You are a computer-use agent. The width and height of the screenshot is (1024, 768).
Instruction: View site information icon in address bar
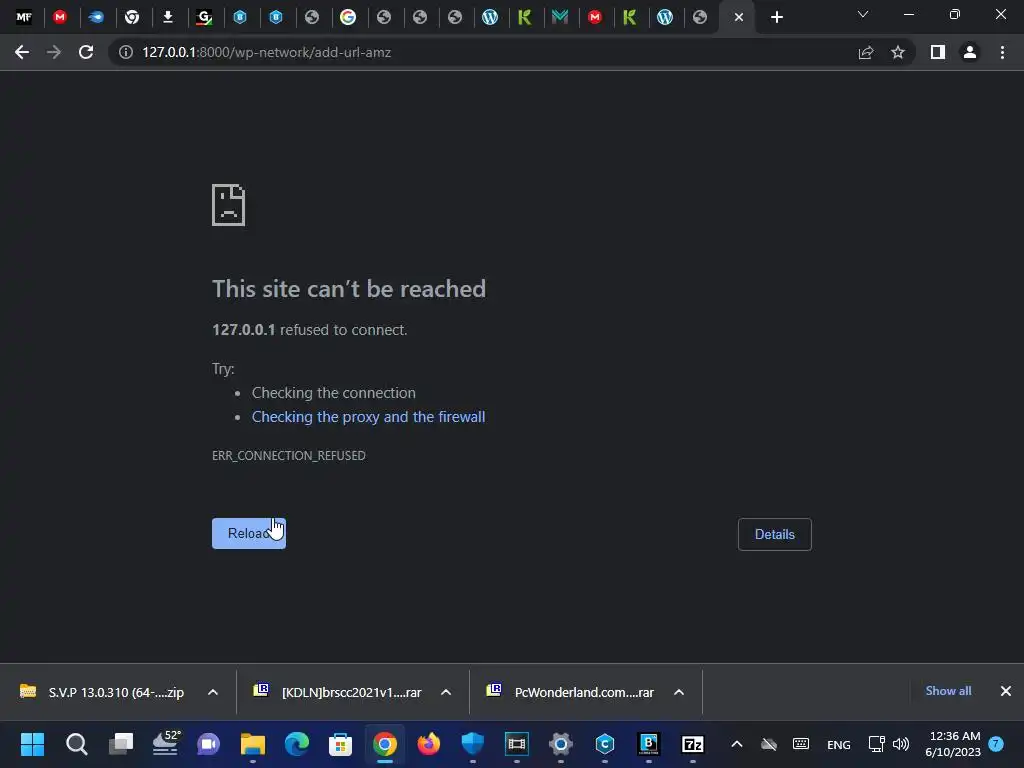click(x=125, y=52)
